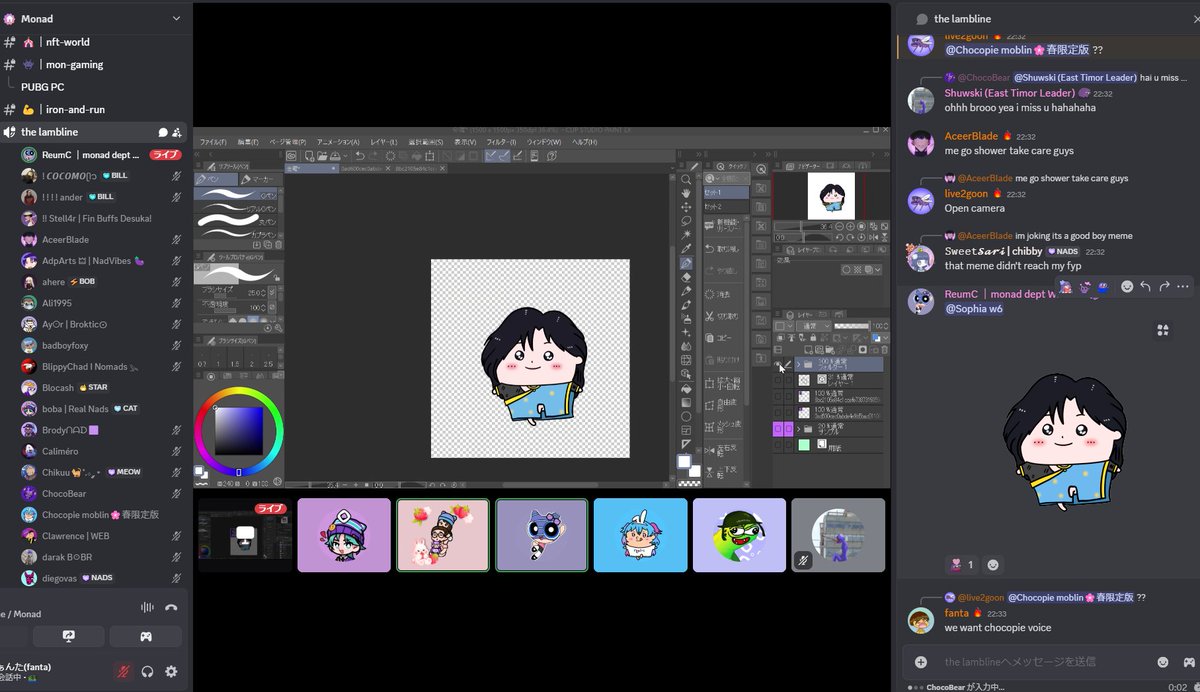Open Edit menu in Clip Studio stream
This screenshot has width=1200, height=692.
point(248,142)
